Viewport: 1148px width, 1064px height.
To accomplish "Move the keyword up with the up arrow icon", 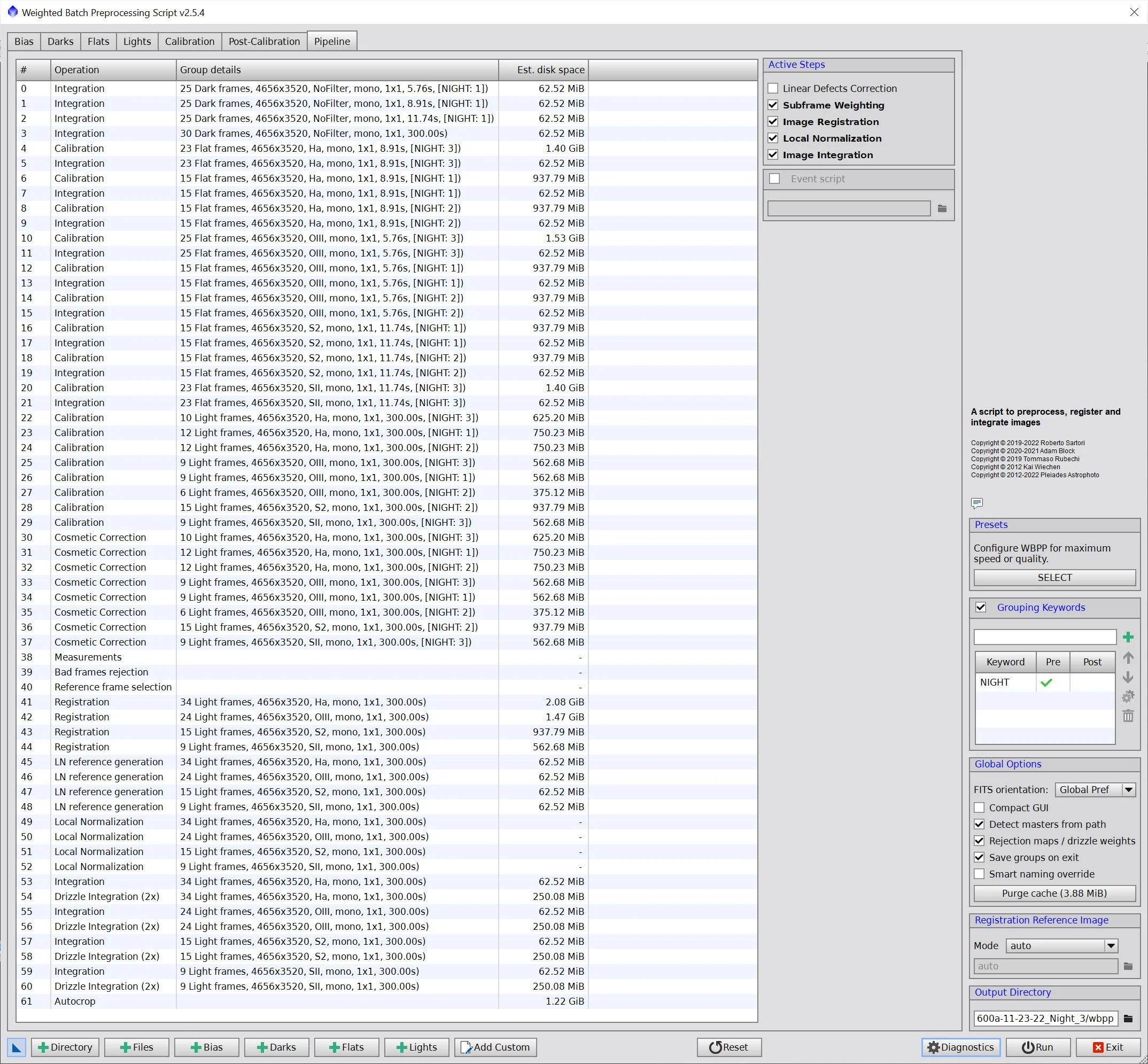I will coord(1128,657).
